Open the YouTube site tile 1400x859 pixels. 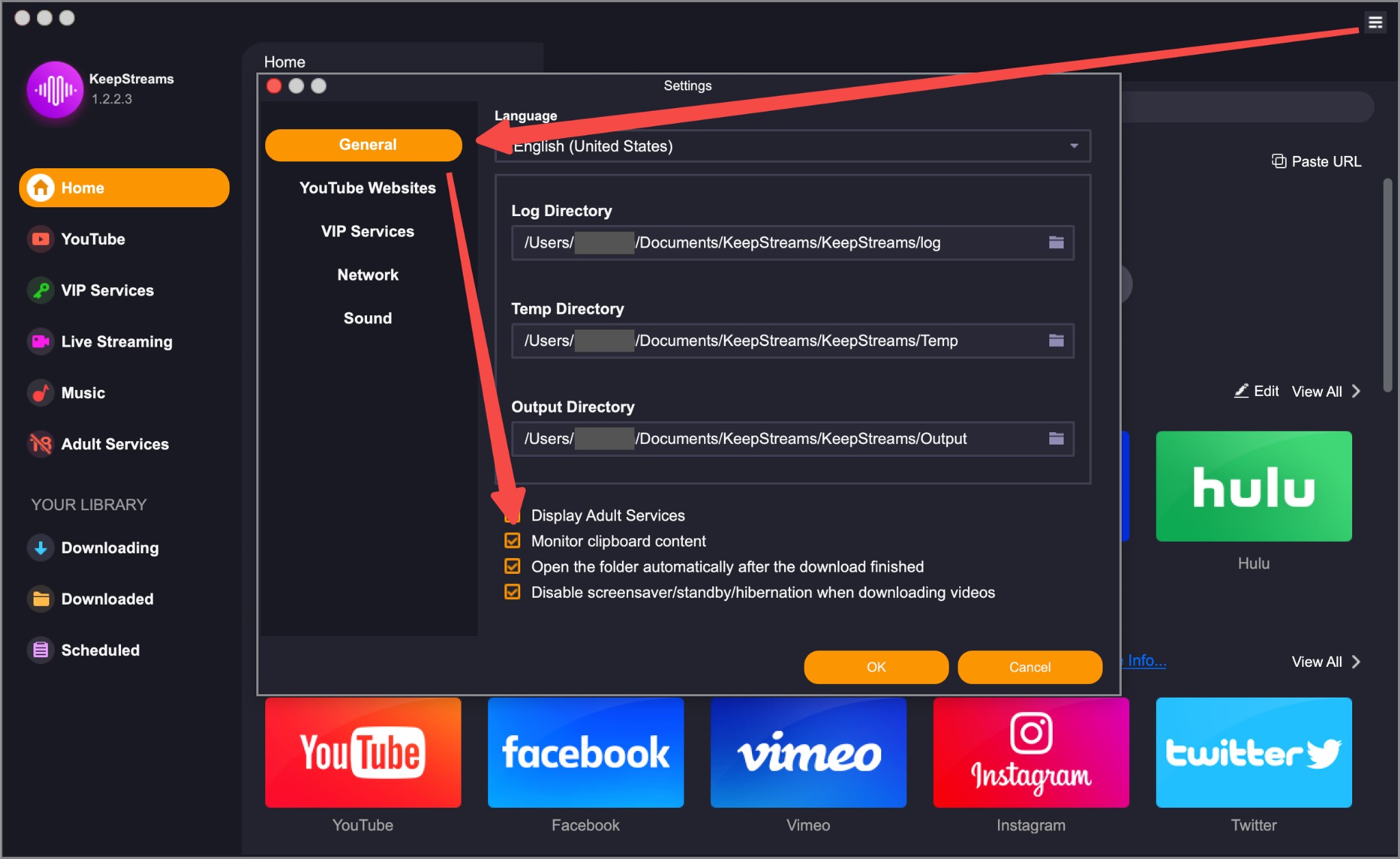(363, 752)
